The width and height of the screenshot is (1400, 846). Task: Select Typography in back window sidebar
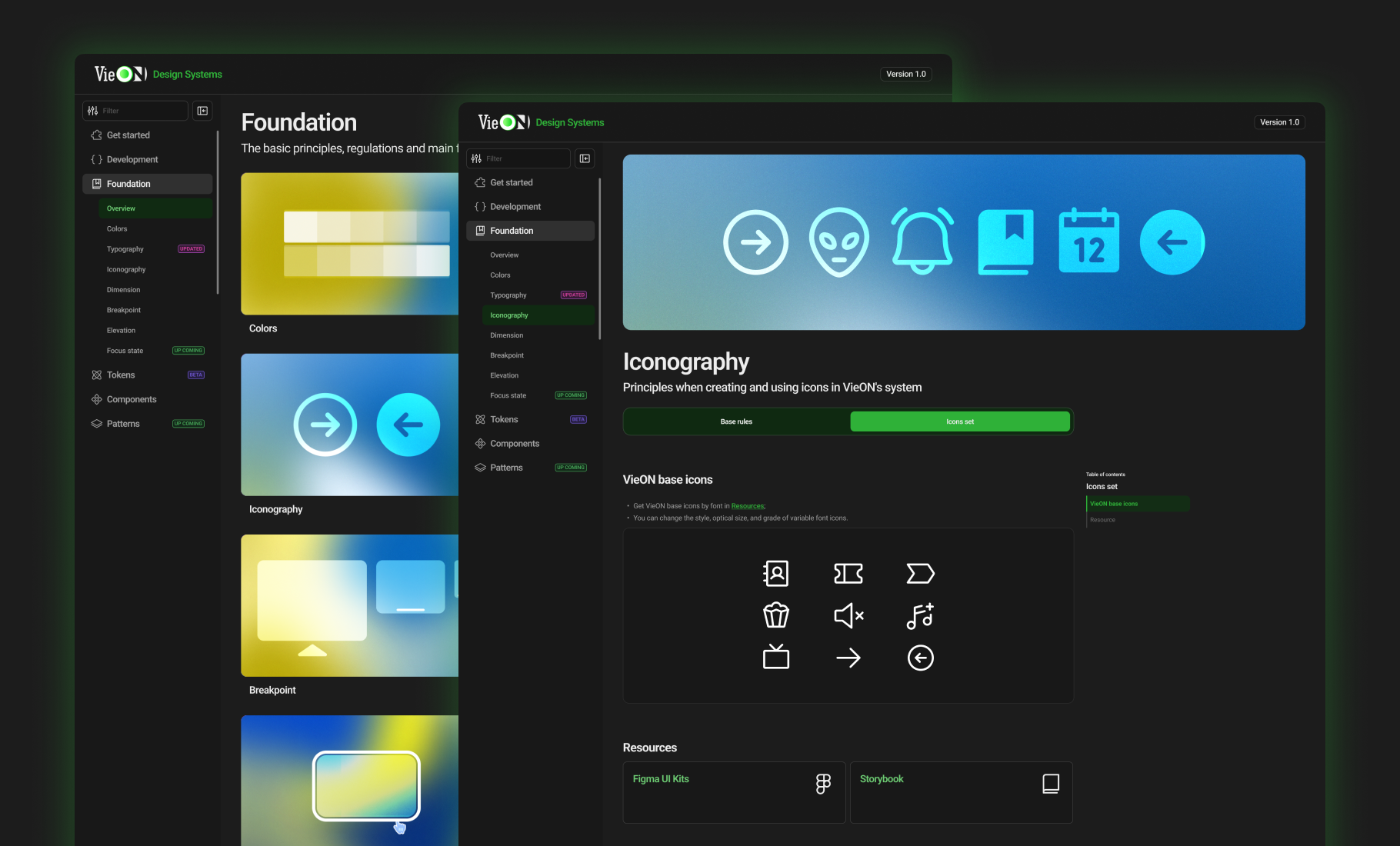[155, 249]
